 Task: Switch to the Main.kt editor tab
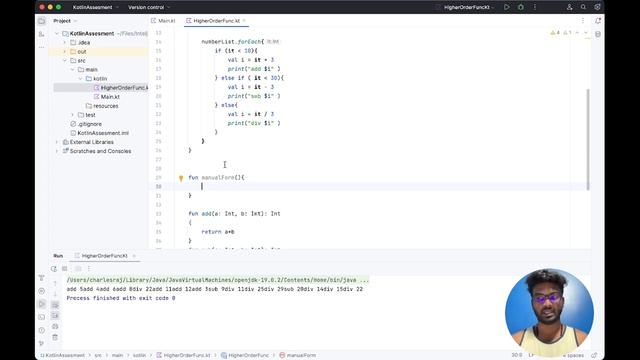coord(163,20)
